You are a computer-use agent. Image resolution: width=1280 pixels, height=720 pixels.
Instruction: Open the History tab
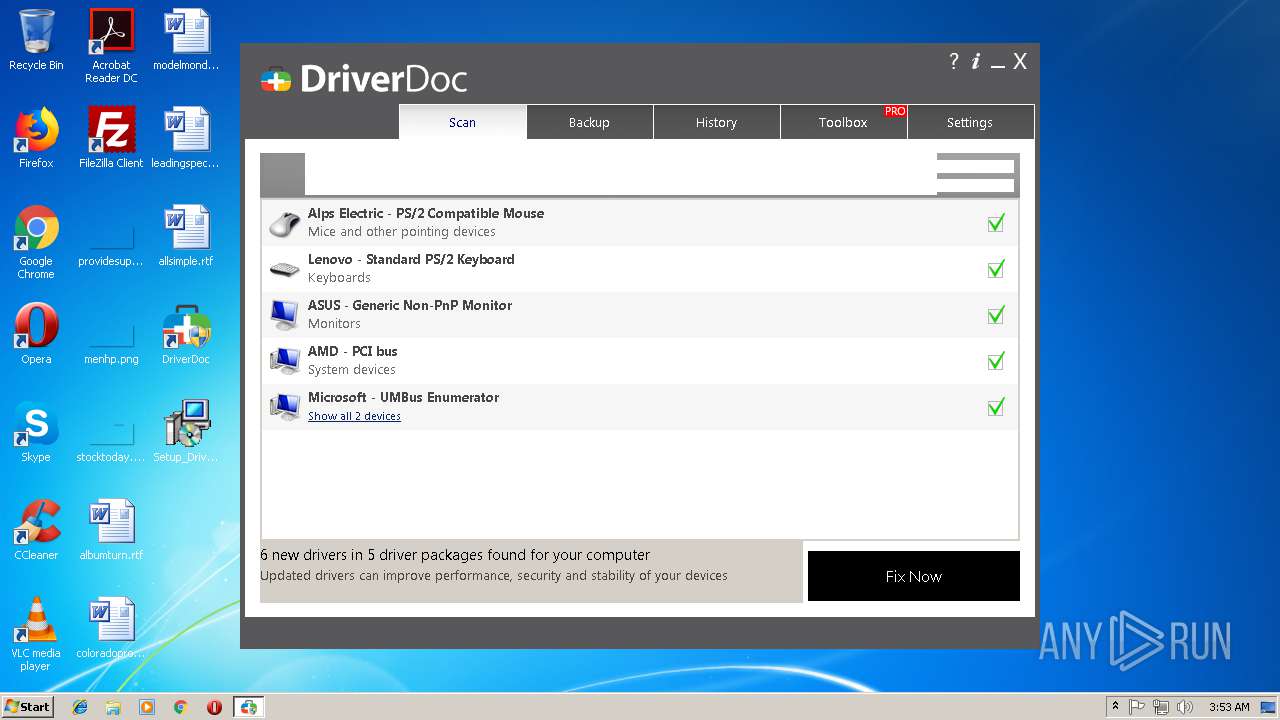[716, 122]
